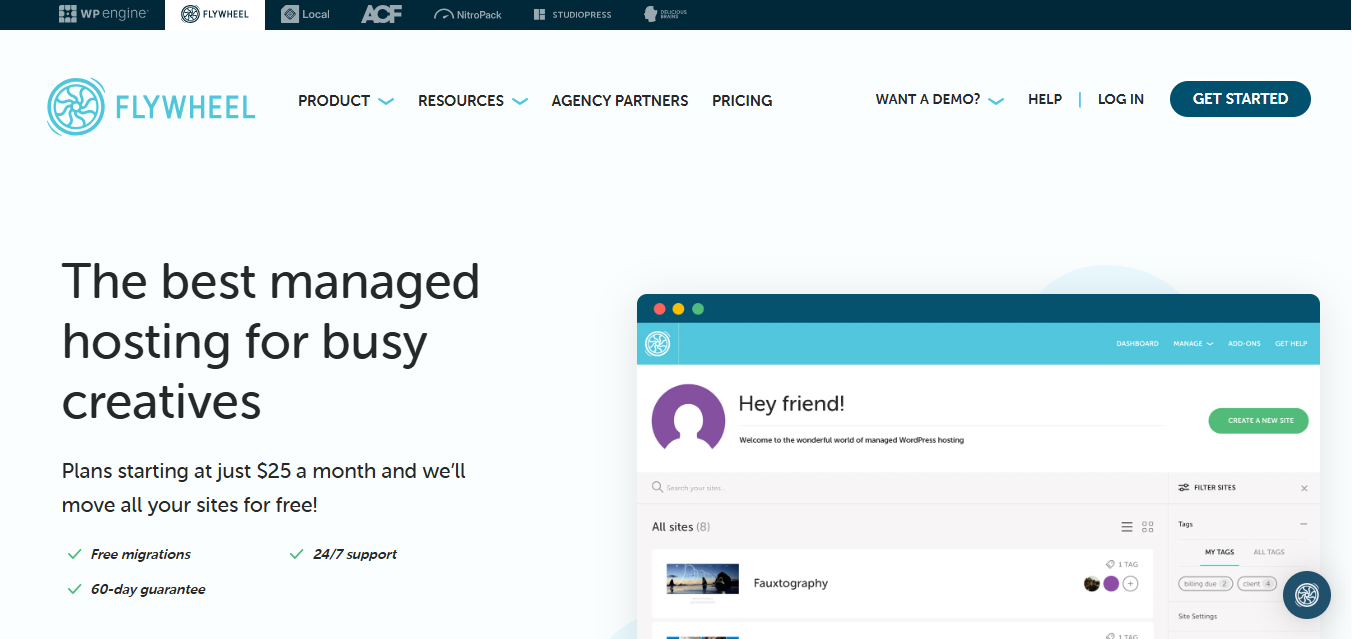
Task: Open the WP Engine brand tab
Action: pyautogui.click(x=103, y=14)
